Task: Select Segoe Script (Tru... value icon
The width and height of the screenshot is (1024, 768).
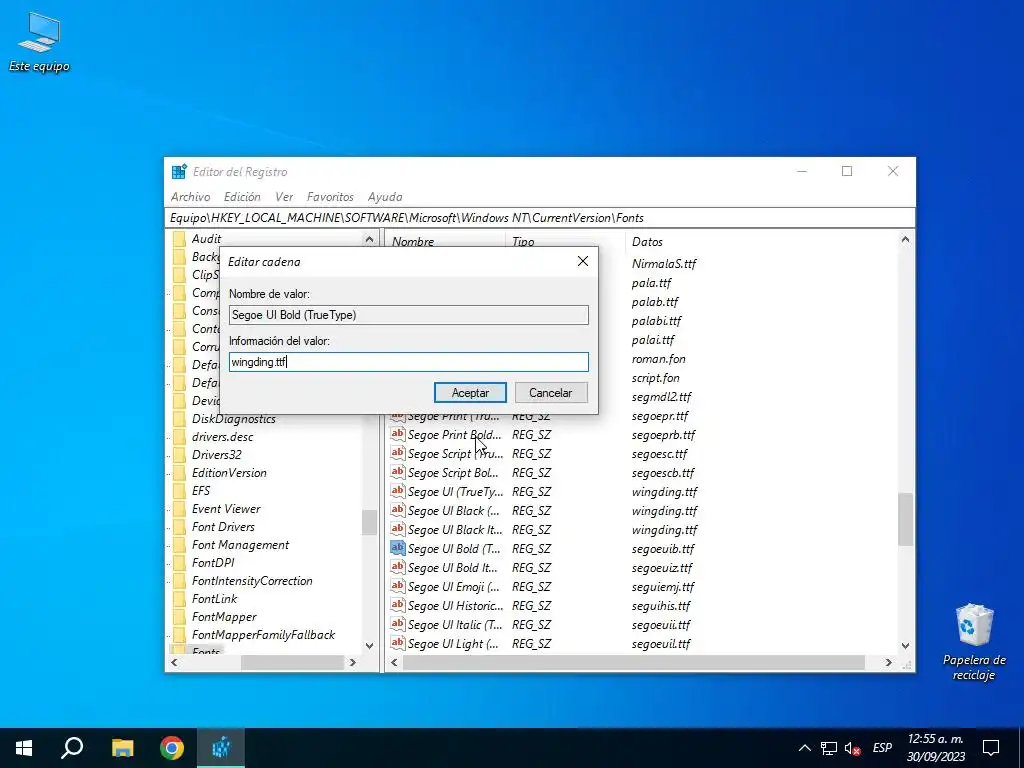Action: tap(397, 453)
